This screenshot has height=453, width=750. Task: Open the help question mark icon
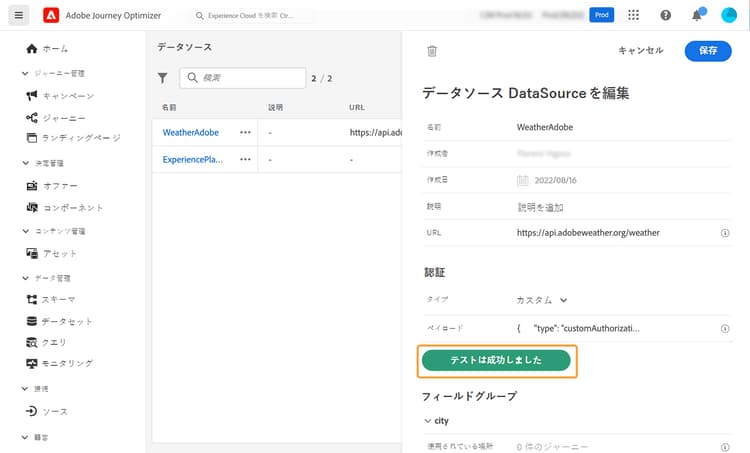[665, 15]
